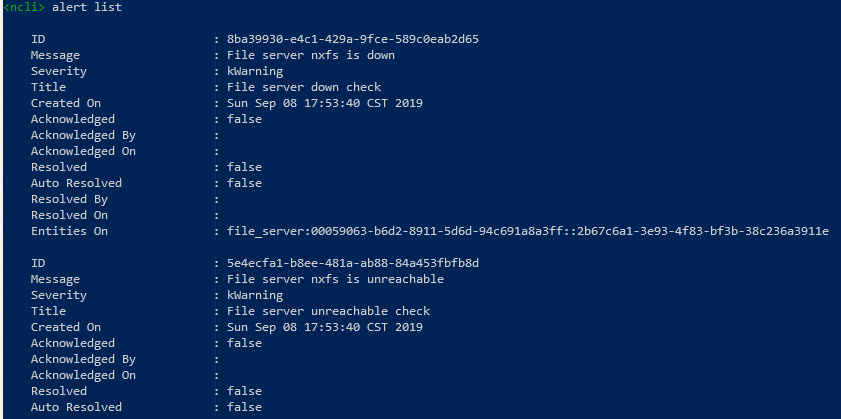Click the second alert's Resolved false value
This screenshot has height=419, width=841.
tap(245, 391)
